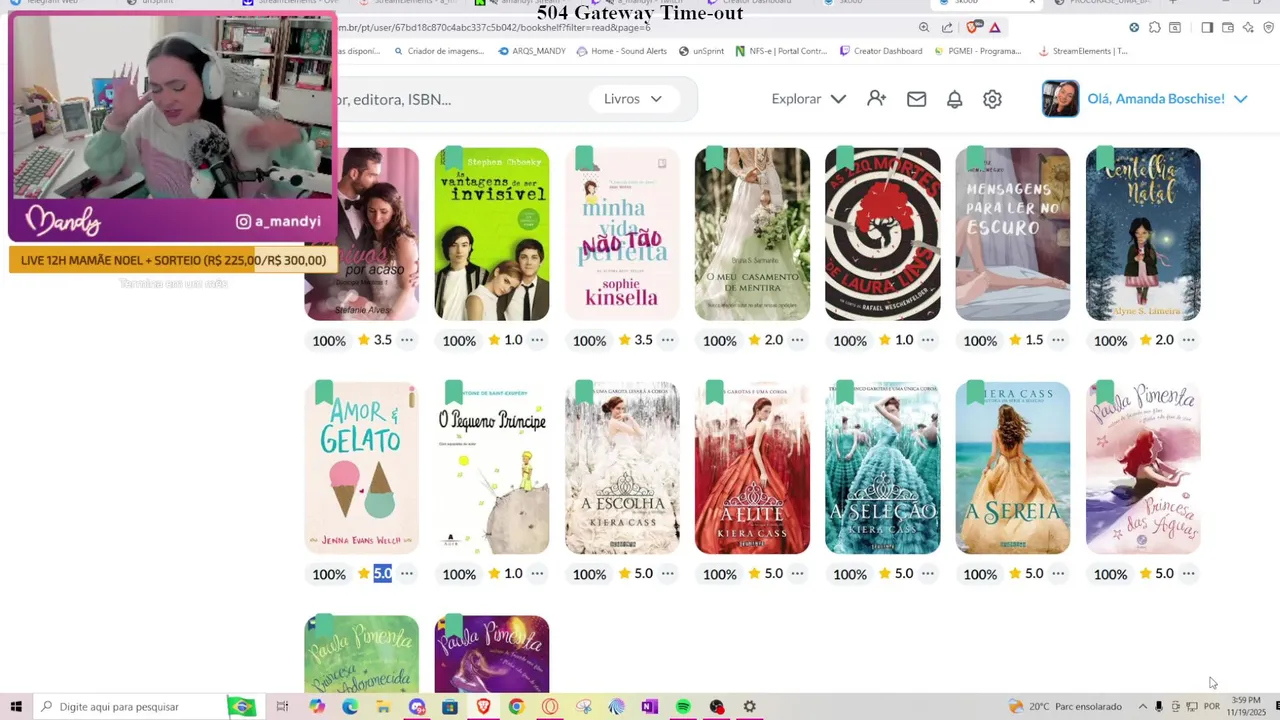Open the Windows Start menu
The width and height of the screenshot is (1280, 720).
tap(16, 707)
